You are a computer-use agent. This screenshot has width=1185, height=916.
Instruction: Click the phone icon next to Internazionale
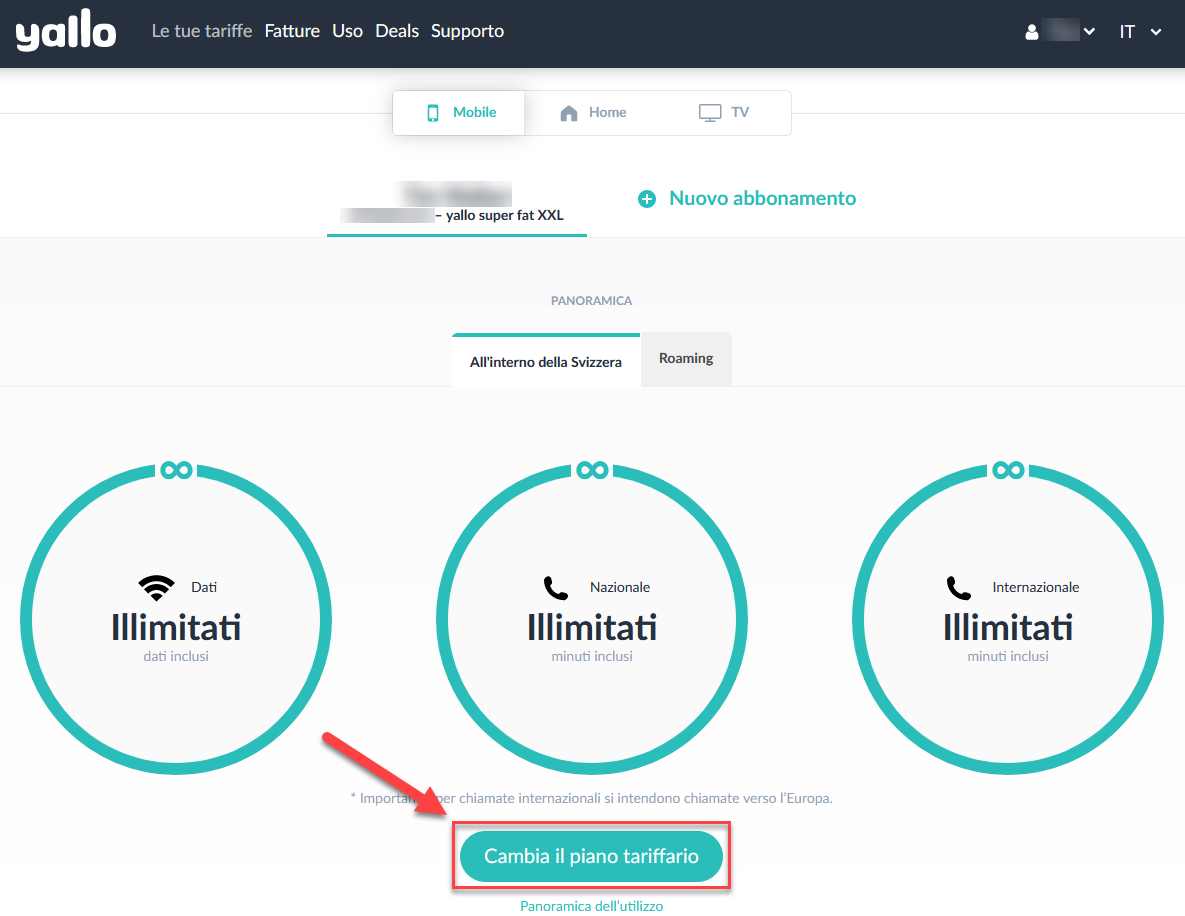click(958, 588)
